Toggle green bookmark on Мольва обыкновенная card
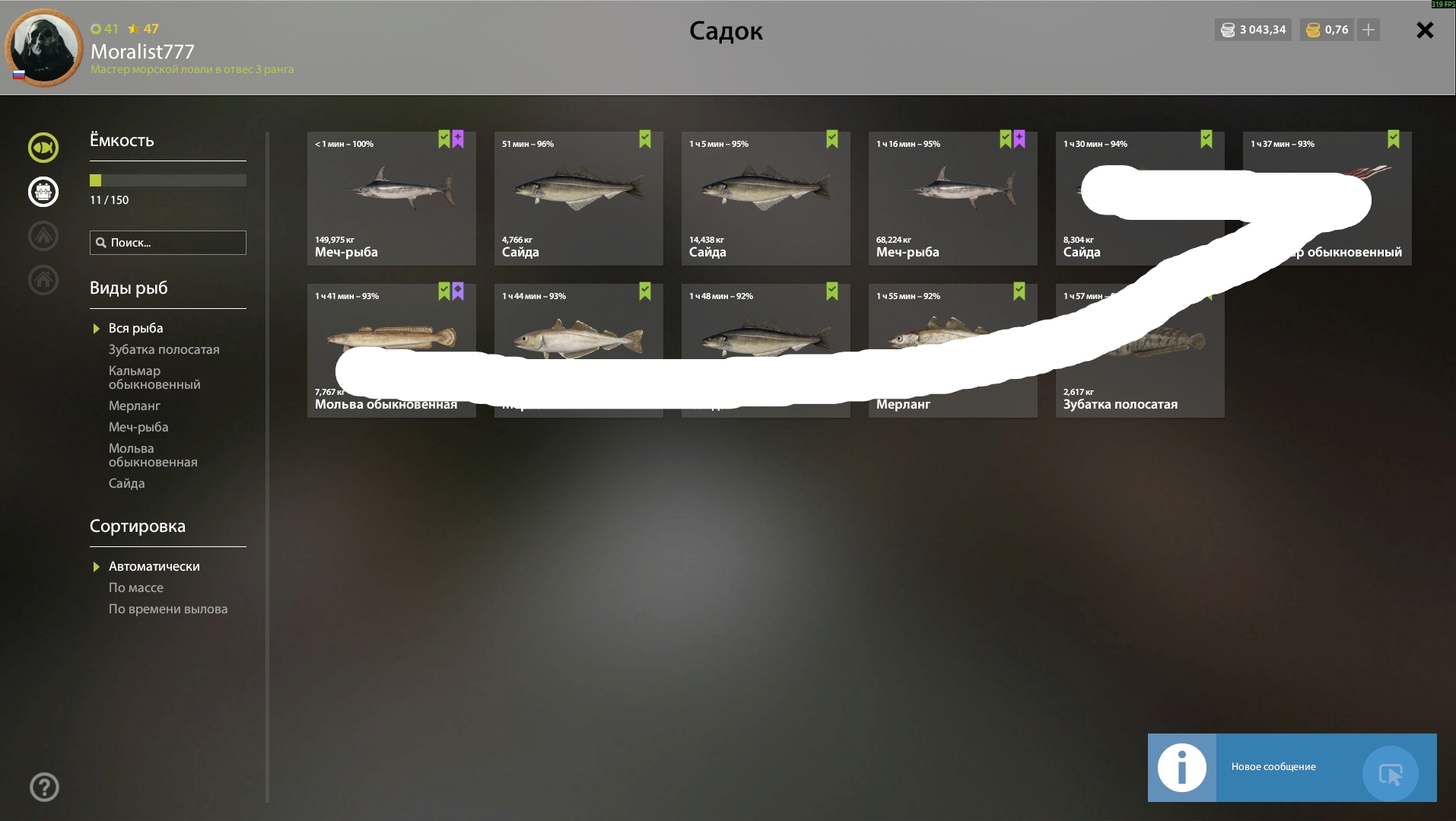Viewport: 1456px width, 821px height. 444,291
